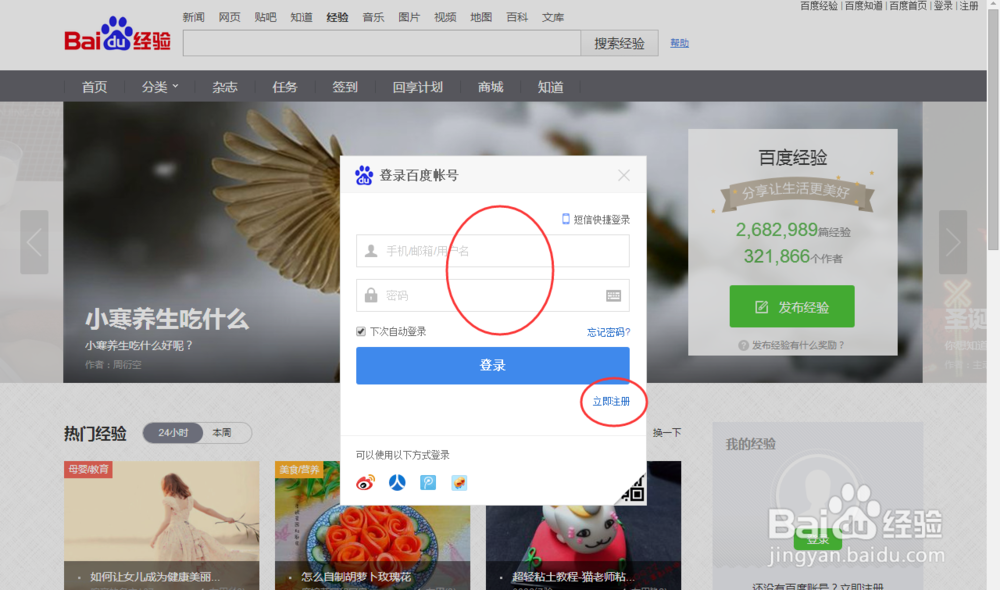Click the 文库 top link
1000x590 pixels.
[x=553, y=17]
